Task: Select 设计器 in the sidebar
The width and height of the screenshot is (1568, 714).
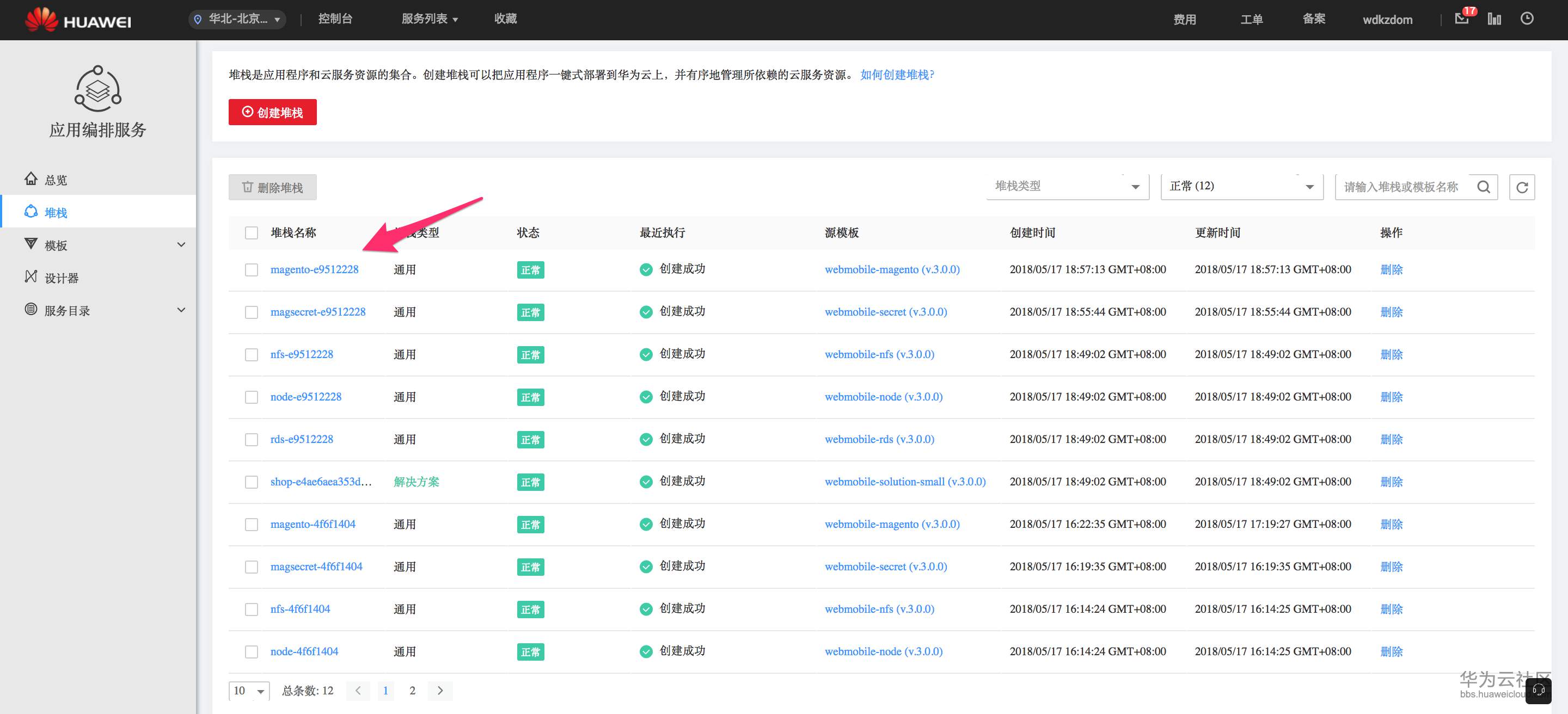Action: [62, 278]
